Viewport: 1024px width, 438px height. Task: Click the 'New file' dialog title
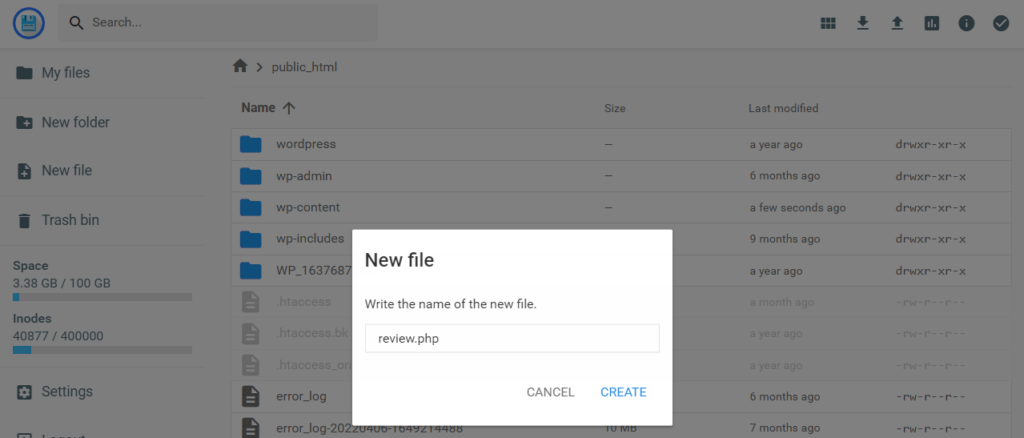[x=399, y=260]
